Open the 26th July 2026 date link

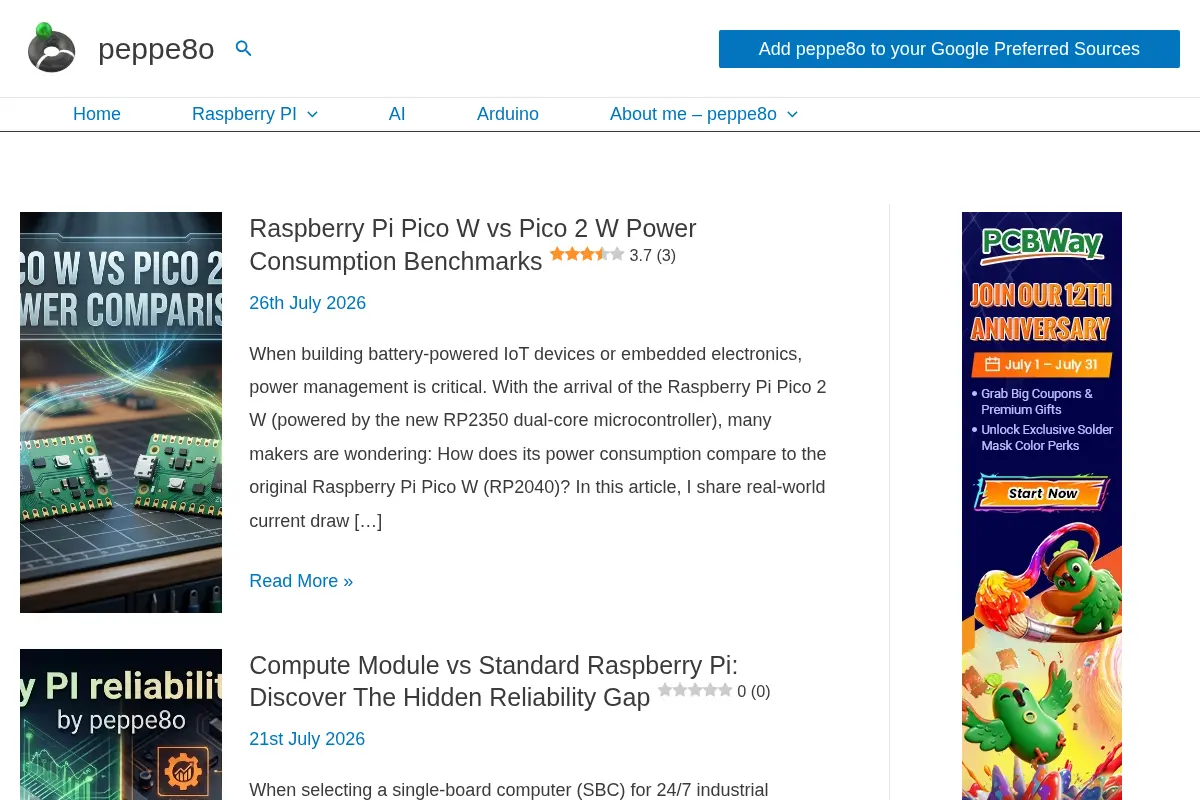tap(308, 303)
